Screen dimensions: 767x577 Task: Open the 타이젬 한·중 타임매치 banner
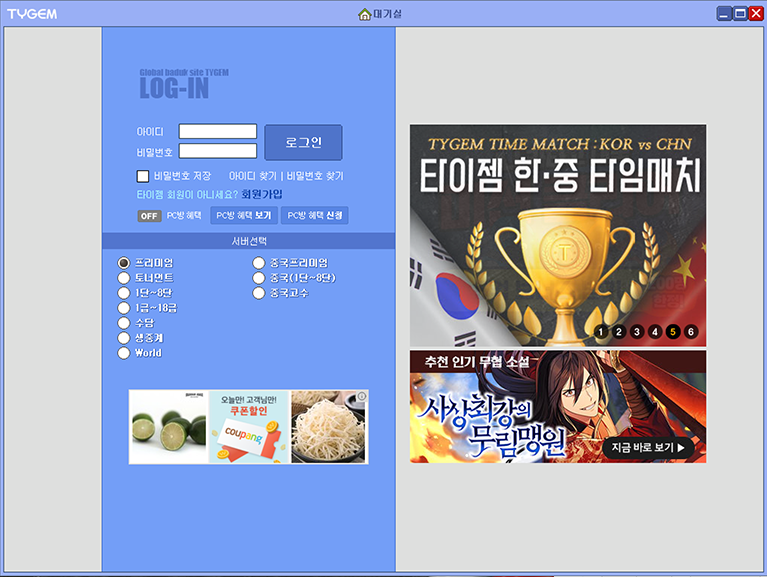[x=558, y=235]
